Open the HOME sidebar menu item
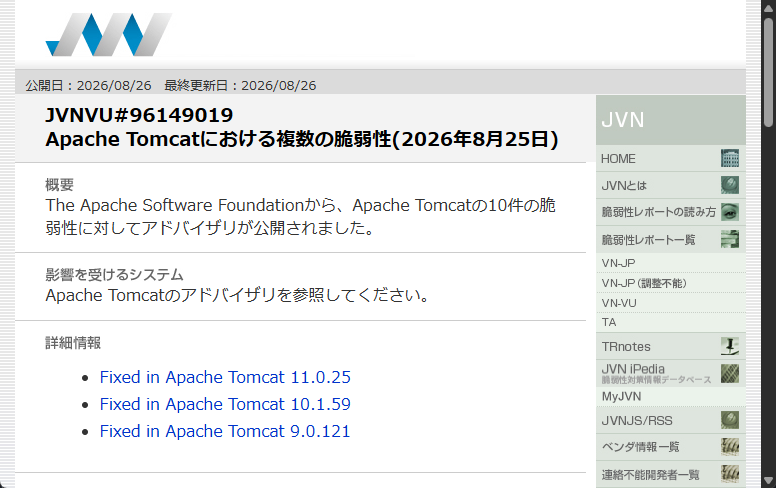Viewport: 776px width, 488px height. pos(671,158)
